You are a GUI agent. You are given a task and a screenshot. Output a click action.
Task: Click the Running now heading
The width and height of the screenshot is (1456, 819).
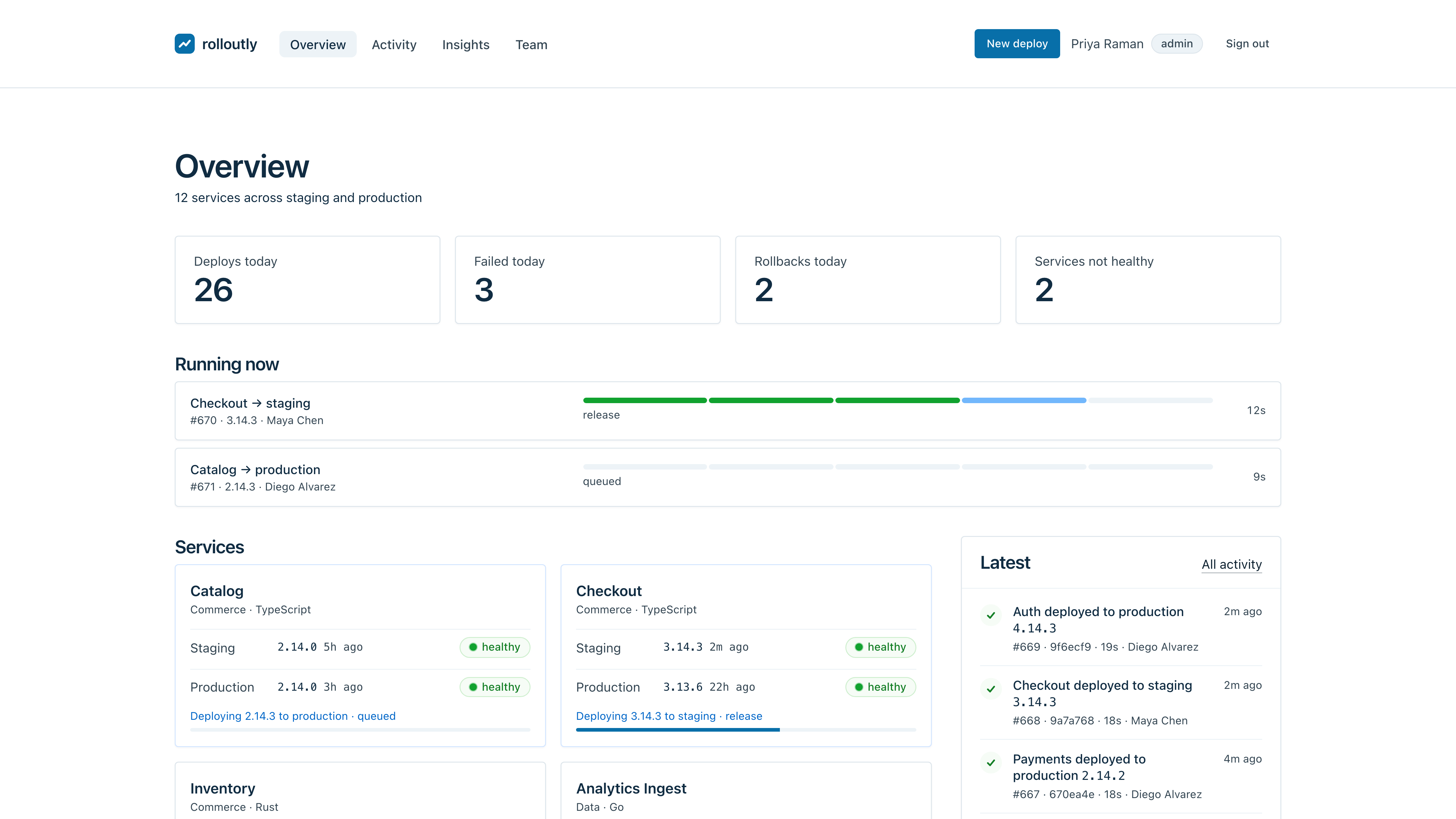227,364
